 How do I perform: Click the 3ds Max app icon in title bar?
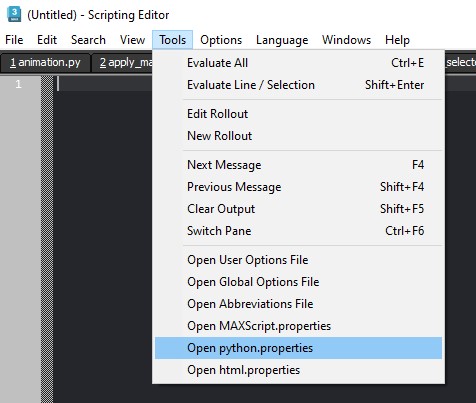(14, 15)
